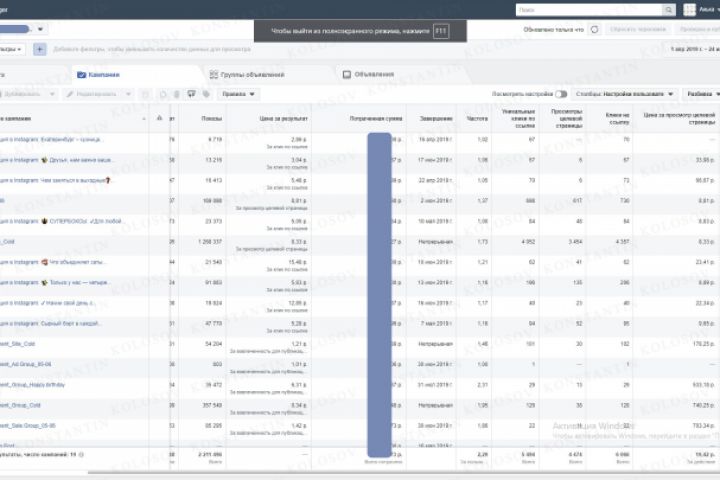The width and height of the screenshot is (720, 480).
Task: Click the trash delete icon in toolbar
Action: coord(176,94)
